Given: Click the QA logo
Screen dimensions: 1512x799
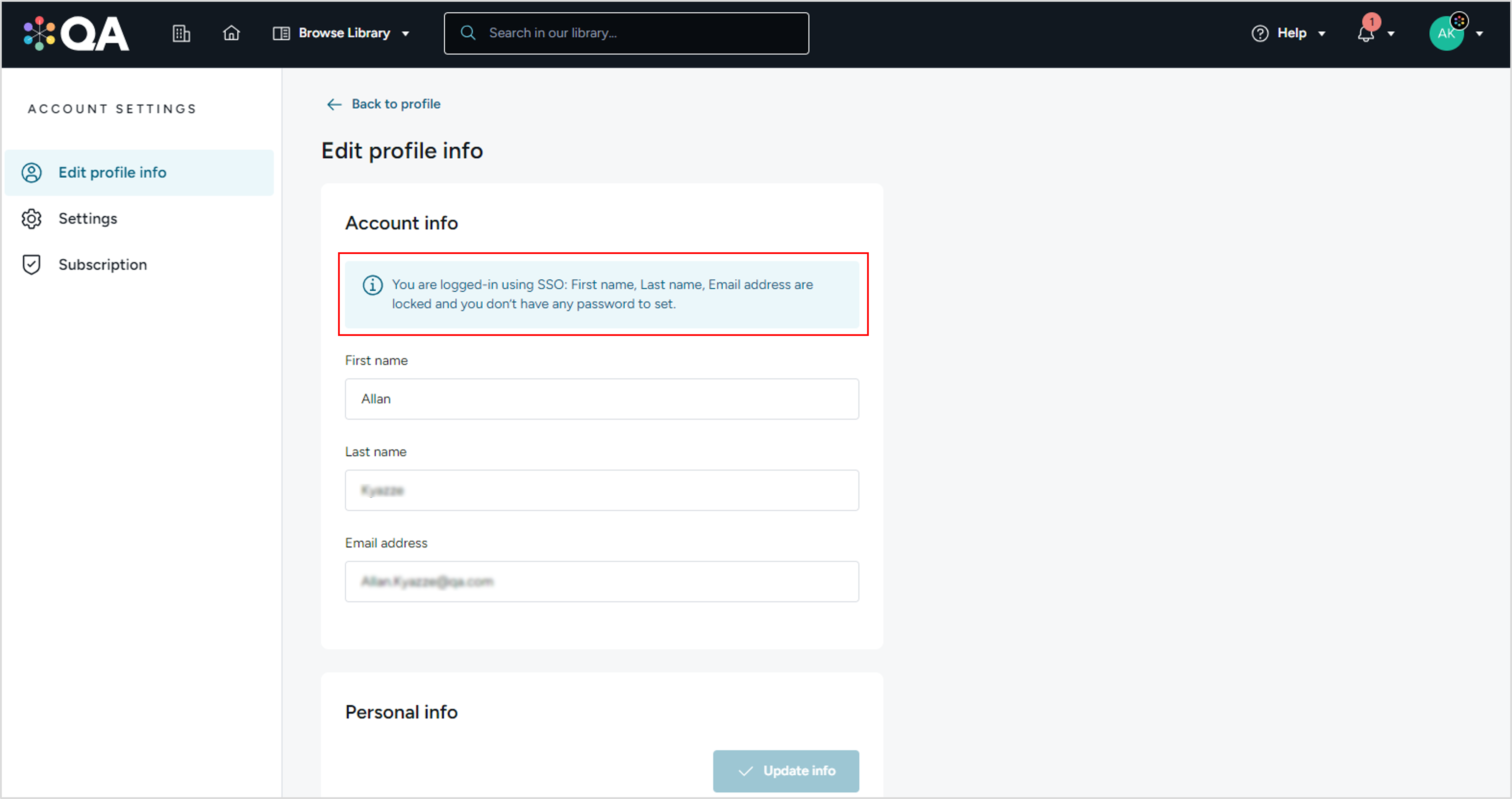Looking at the screenshot, I should (x=76, y=34).
